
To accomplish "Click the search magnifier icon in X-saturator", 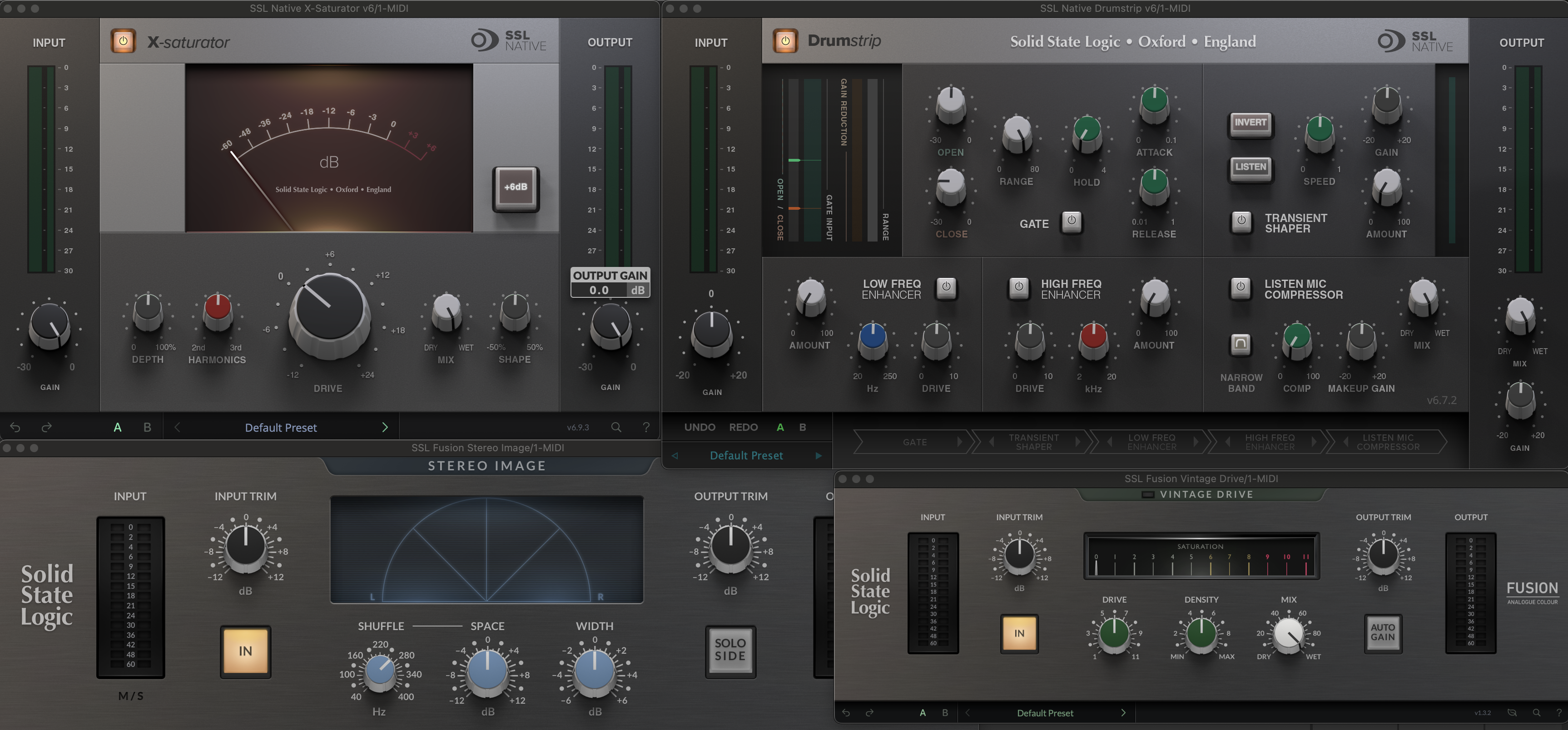I will pos(616,428).
